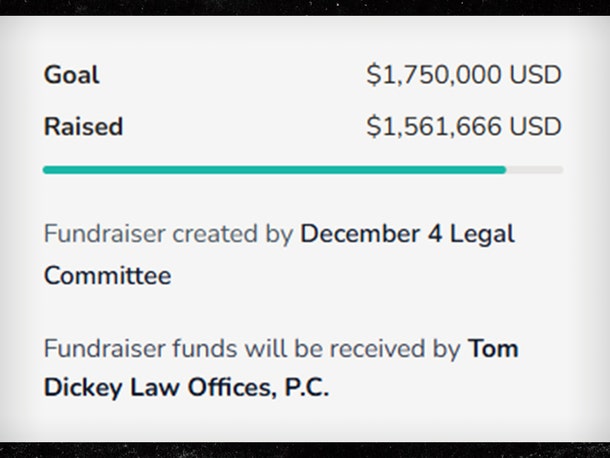Click the 'December 4 Legal' bold text

click(x=408, y=234)
